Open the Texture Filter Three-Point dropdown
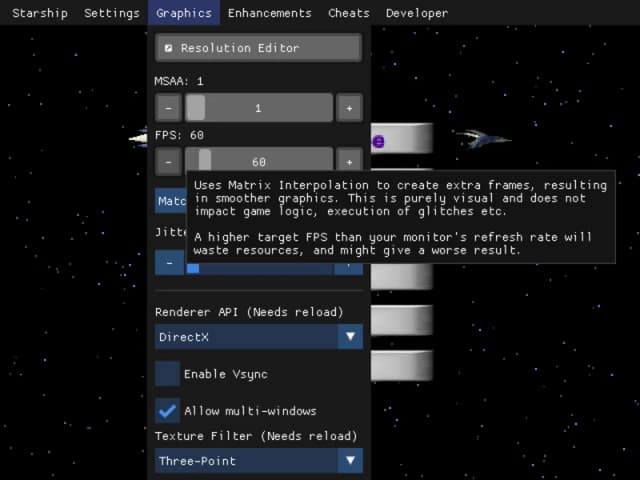 [x=258, y=461]
